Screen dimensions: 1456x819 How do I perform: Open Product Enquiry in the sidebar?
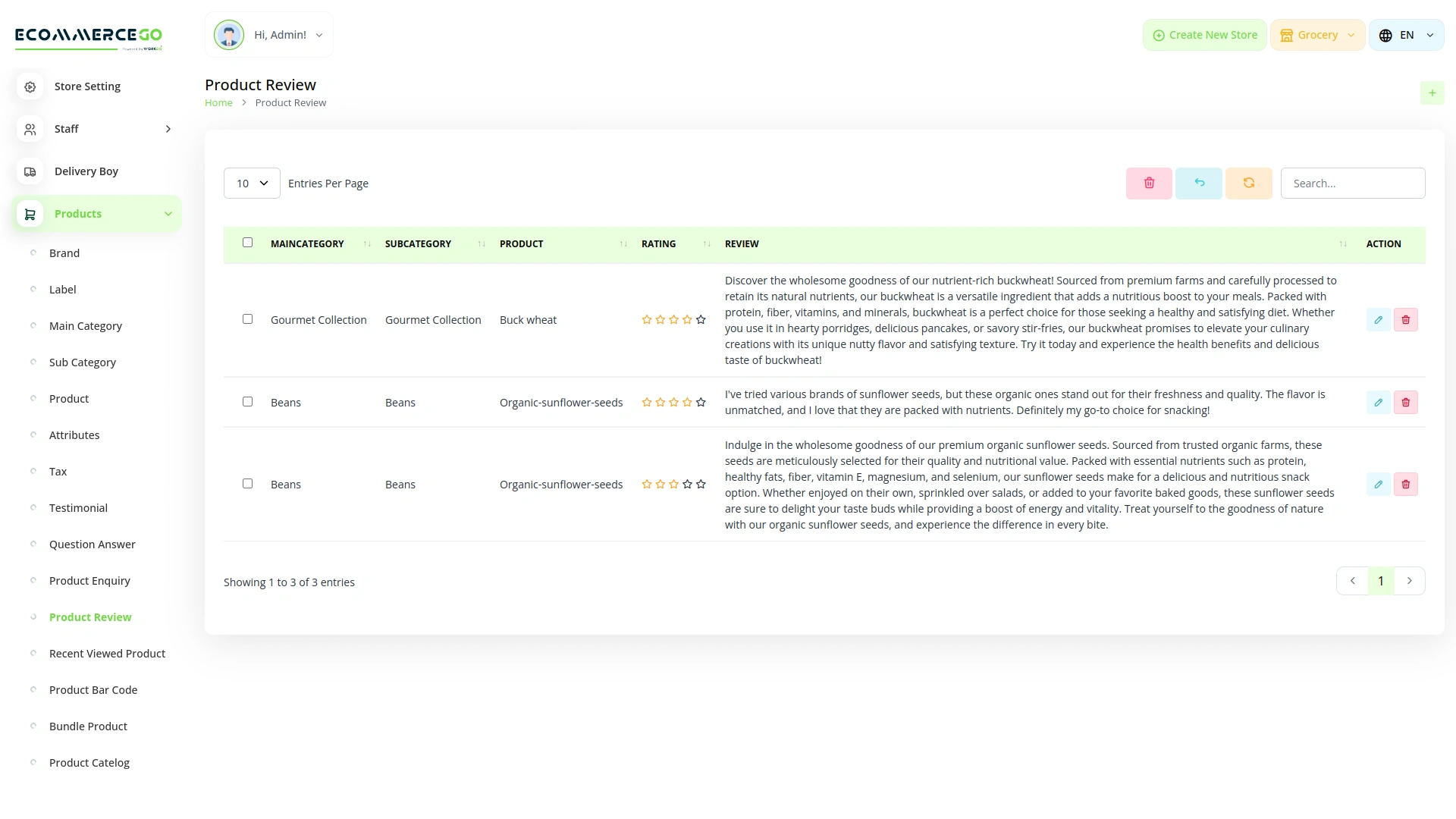click(89, 581)
